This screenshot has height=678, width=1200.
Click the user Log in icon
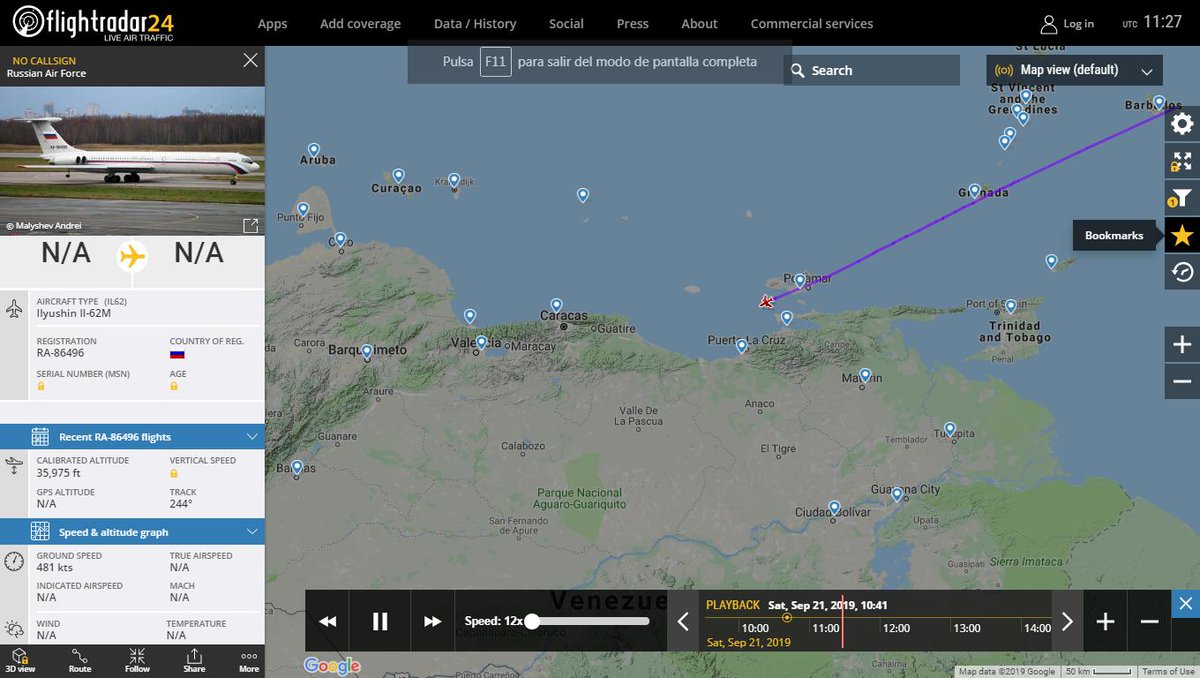tap(1048, 24)
